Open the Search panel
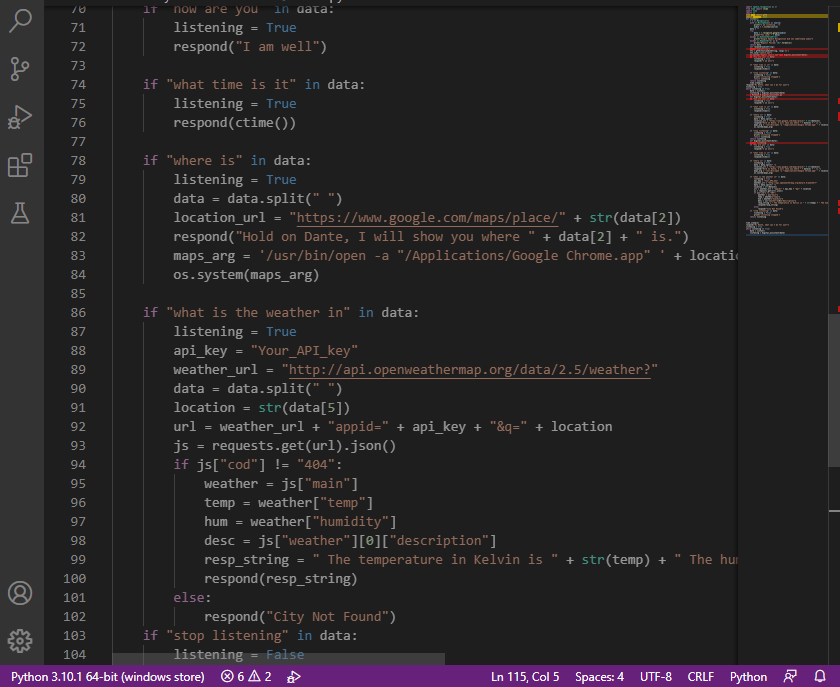The height and width of the screenshot is (687, 840). (21, 21)
